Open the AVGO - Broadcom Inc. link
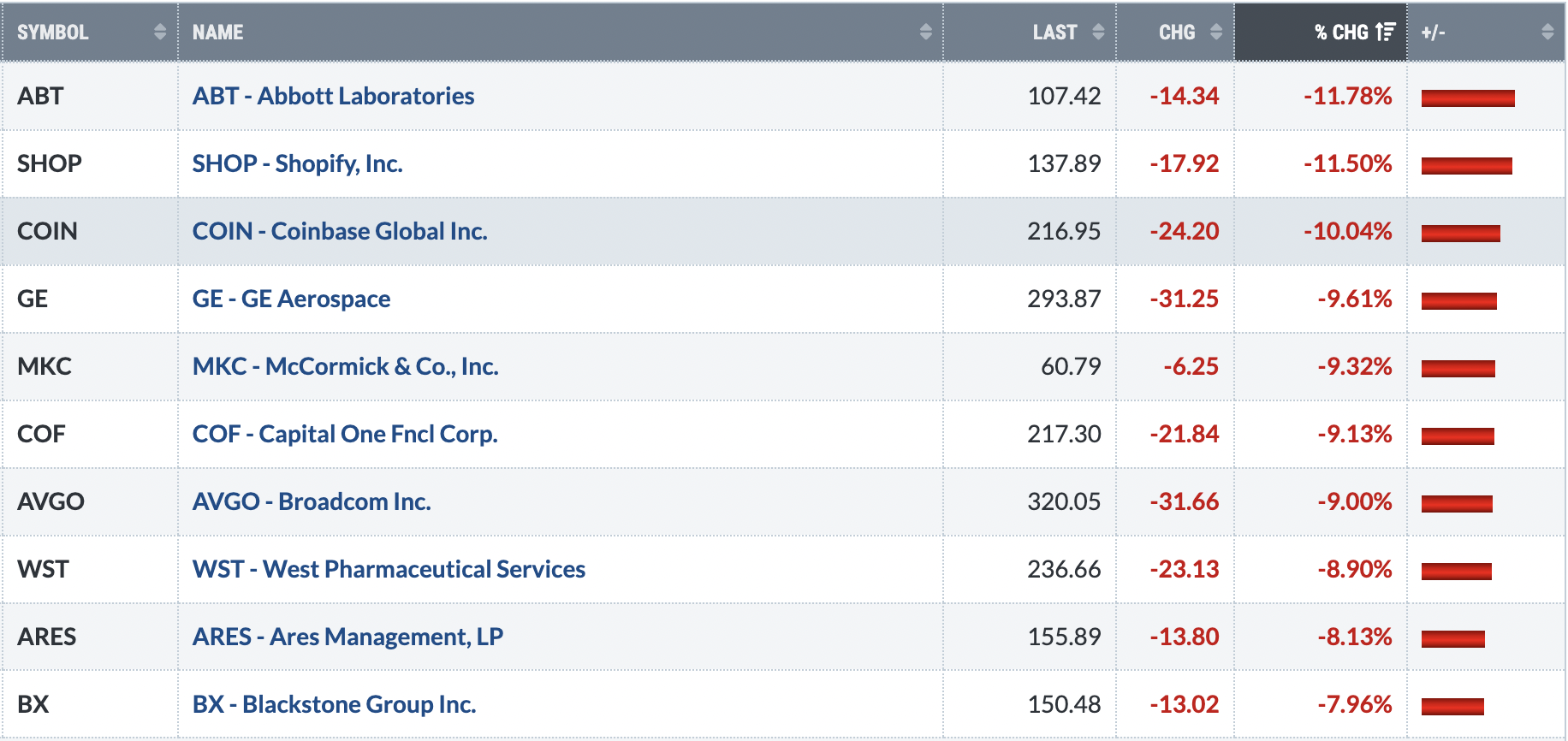The height and width of the screenshot is (741, 1568). point(312,501)
